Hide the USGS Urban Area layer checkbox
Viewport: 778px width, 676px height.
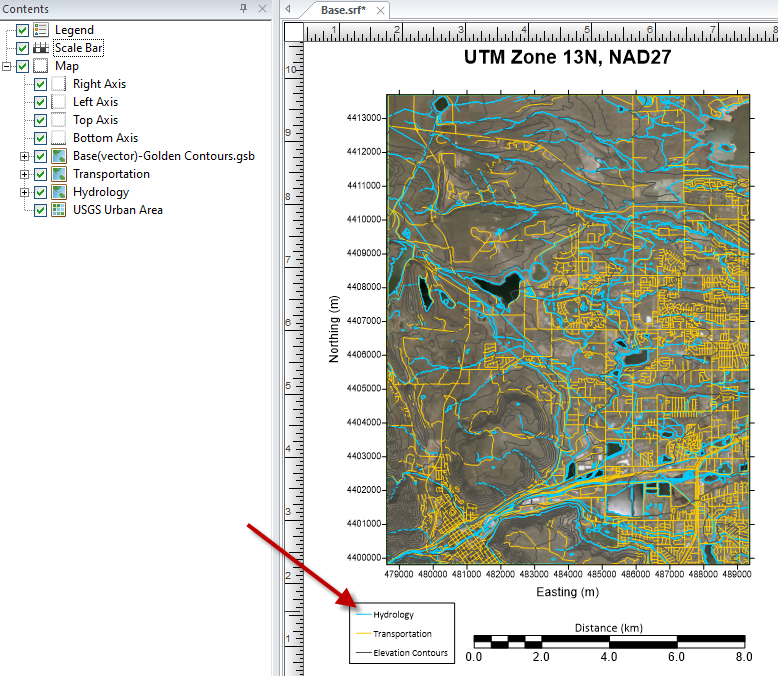tap(41, 210)
